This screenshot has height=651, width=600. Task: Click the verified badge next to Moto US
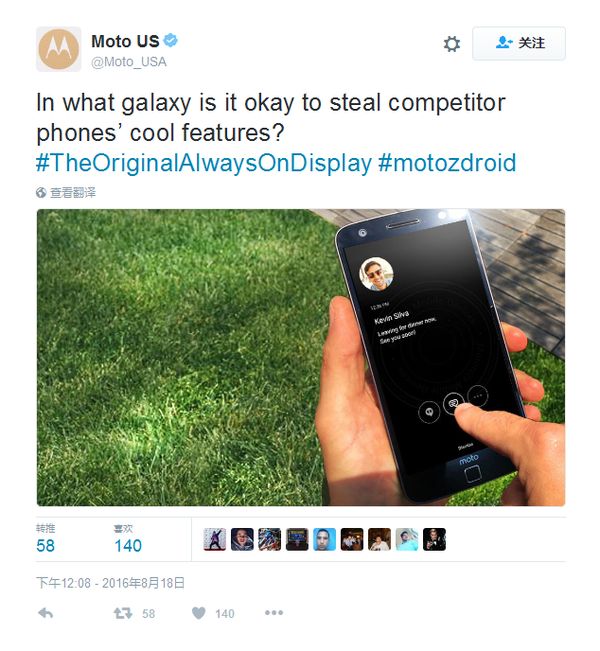[x=171, y=40]
